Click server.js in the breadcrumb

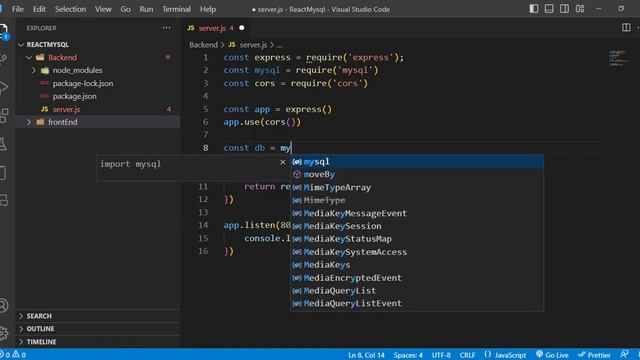click(253, 45)
